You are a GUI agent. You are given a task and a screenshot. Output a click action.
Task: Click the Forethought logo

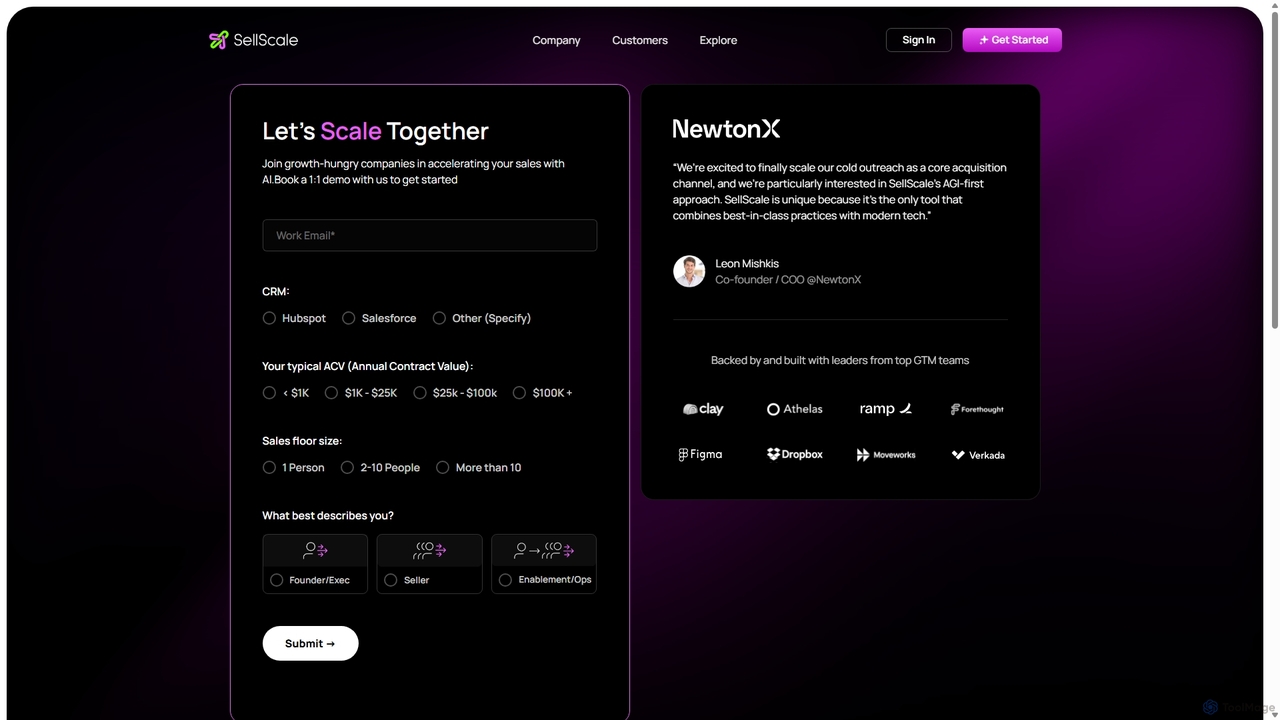pyautogui.click(x=977, y=409)
